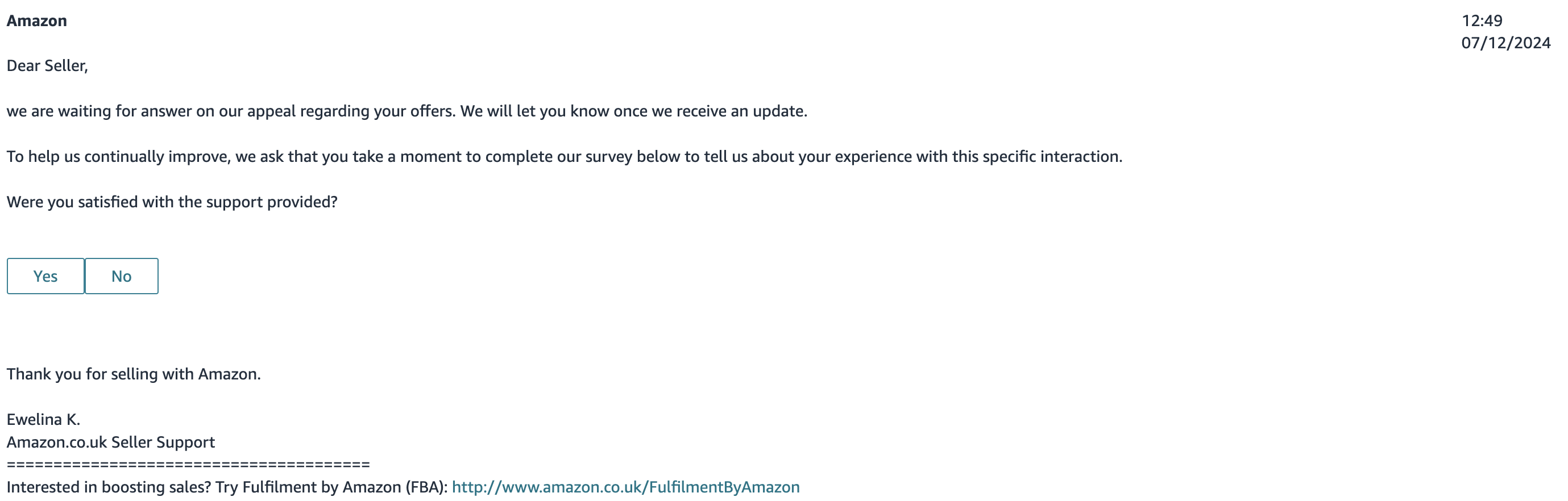The image size is (1568, 501).
Task: Select the 12:49 message timestamp
Action: (x=1482, y=20)
